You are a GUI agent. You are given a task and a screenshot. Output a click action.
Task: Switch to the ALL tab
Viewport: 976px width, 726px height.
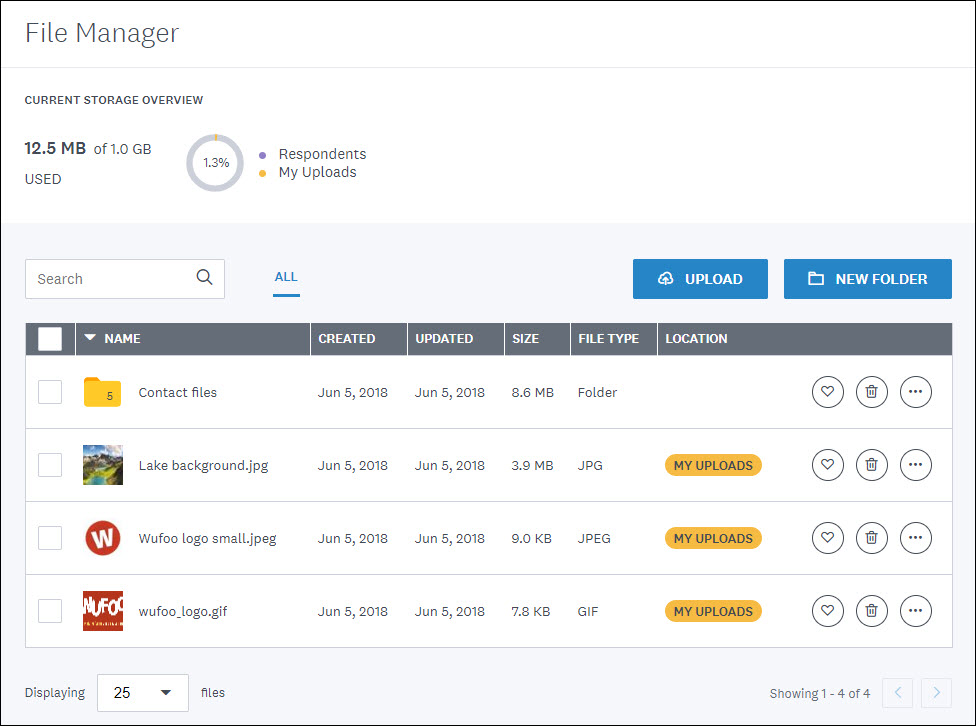286,276
